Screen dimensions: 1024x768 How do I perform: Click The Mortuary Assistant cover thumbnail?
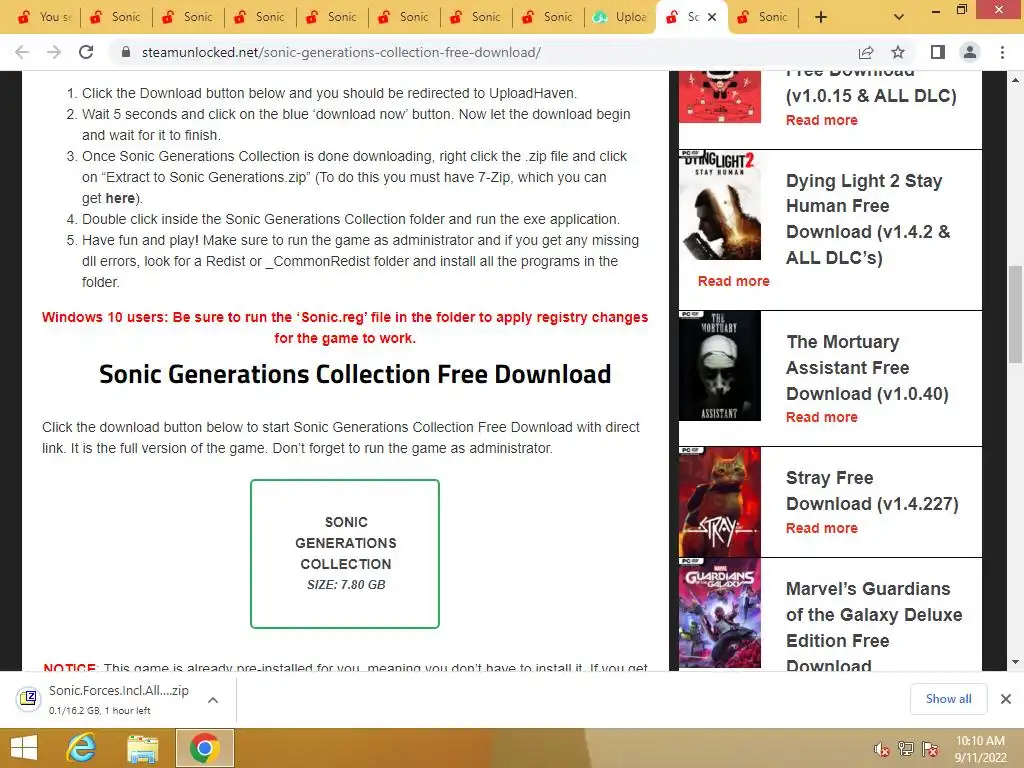[720, 366]
